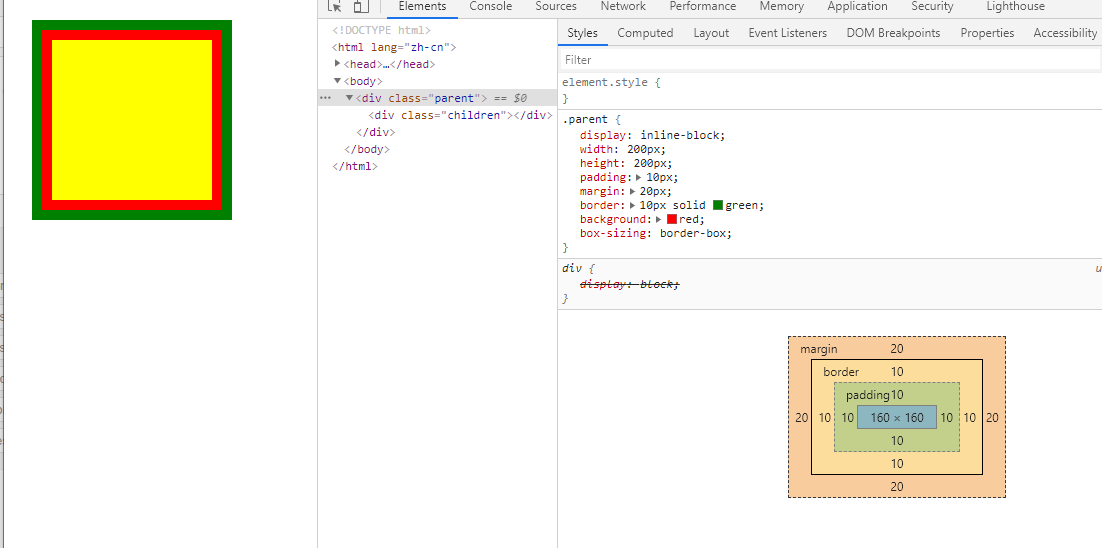The height and width of the screenshot is (548, 1102).
Task: Click the element.style rule block
Action: 829,90
